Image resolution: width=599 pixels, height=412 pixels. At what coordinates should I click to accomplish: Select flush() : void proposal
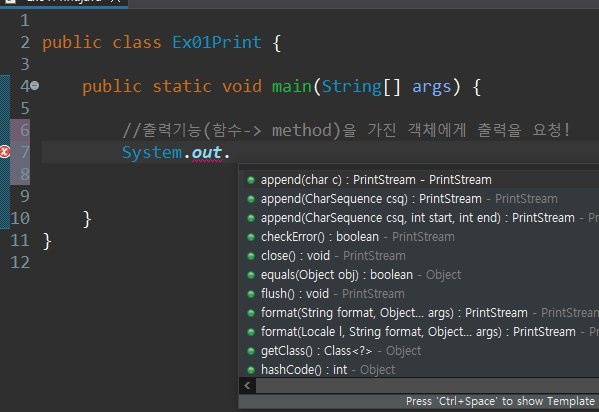[x=421, y=294]
